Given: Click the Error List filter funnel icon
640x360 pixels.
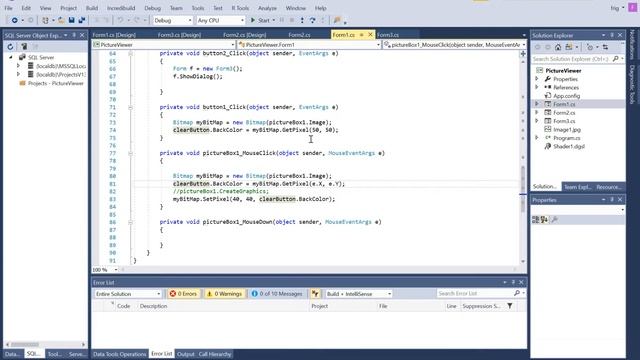Looking at the screenshot, I should [x=510, y=306].
